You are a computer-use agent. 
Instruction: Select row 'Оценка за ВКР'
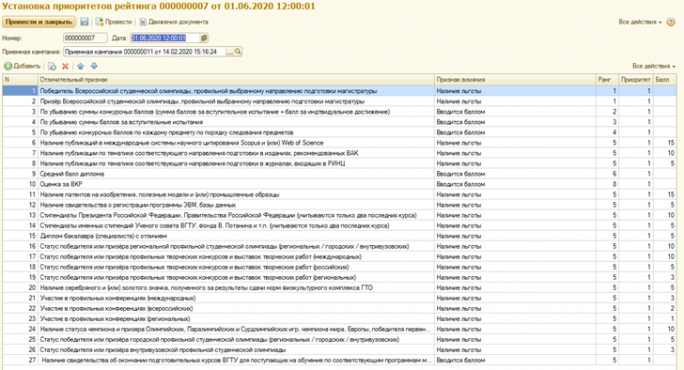pyautogui.click(x=339, y=184)
